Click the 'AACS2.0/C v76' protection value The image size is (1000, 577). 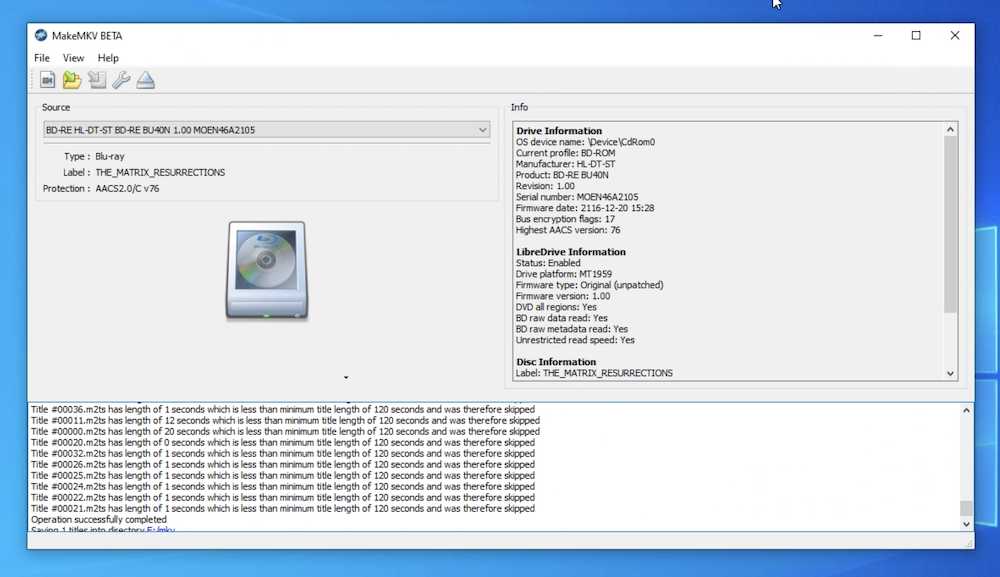(128, 189)
